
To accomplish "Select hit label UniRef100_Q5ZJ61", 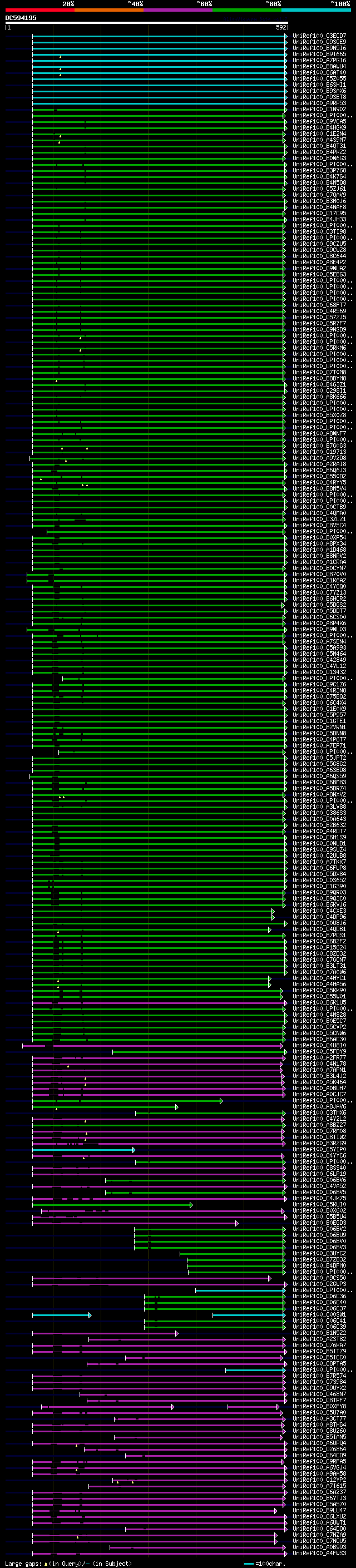I will [x=319, y=189].
